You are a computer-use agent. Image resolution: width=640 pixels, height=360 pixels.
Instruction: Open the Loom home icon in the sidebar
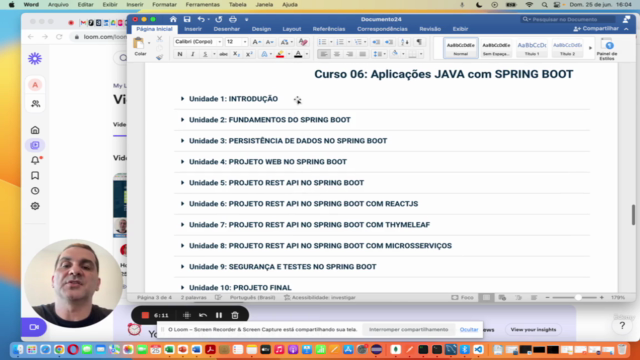(x=35, y=130)
